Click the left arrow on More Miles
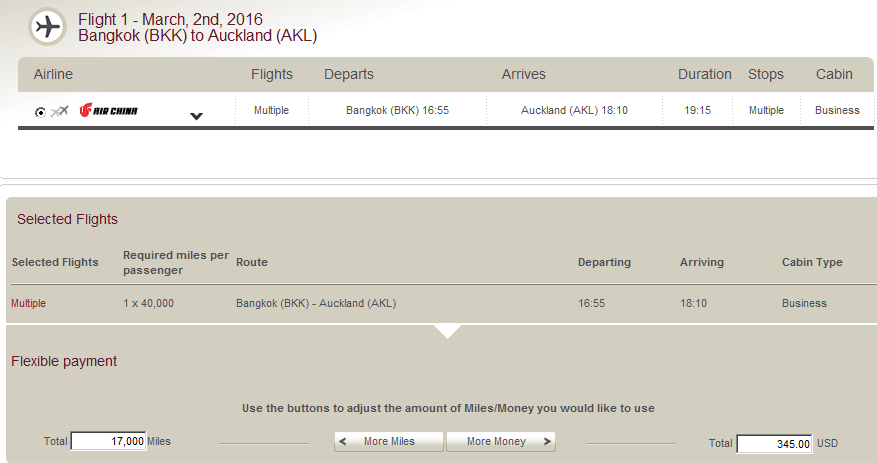 point(344,441)
